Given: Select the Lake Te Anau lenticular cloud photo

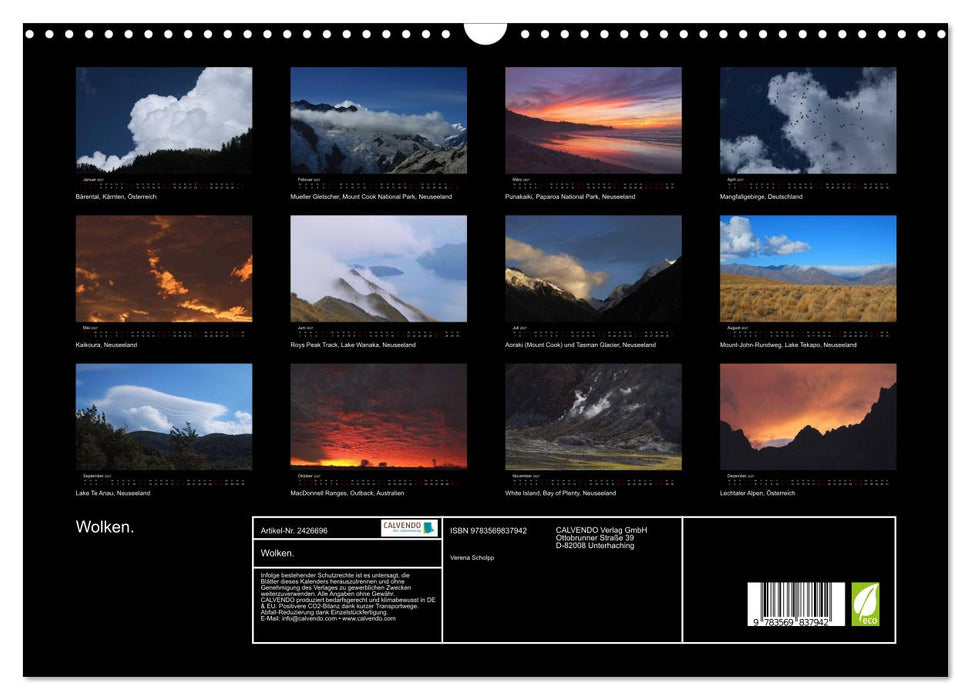Looking at the screenshot, I should [x=163, y=416].
